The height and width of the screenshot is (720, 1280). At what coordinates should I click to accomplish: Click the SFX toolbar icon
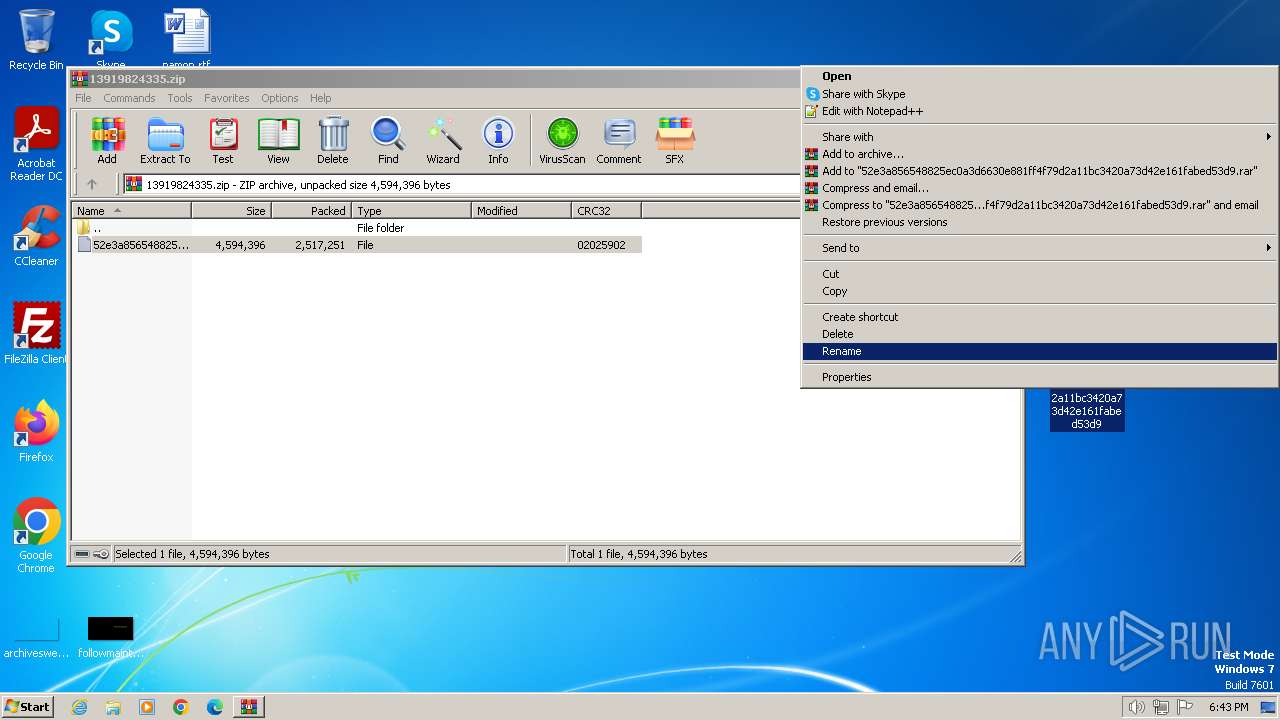point(675,140)
